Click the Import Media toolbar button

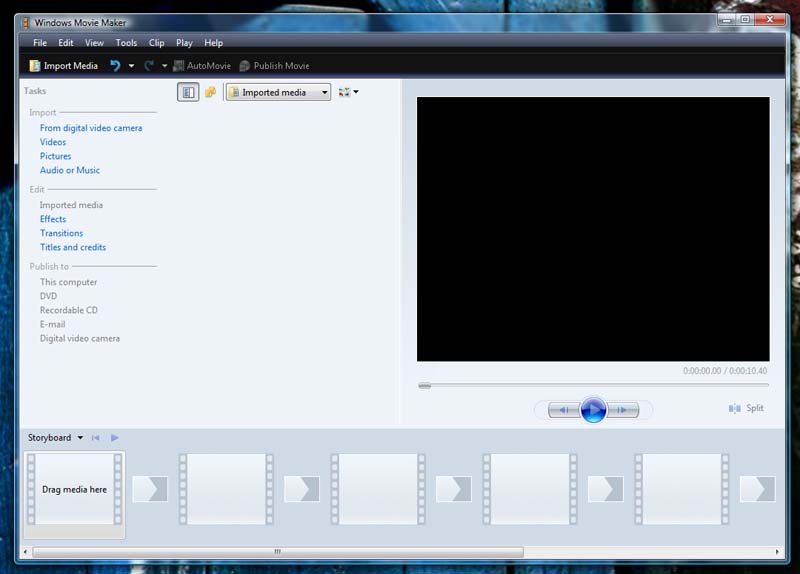point(64,66)
